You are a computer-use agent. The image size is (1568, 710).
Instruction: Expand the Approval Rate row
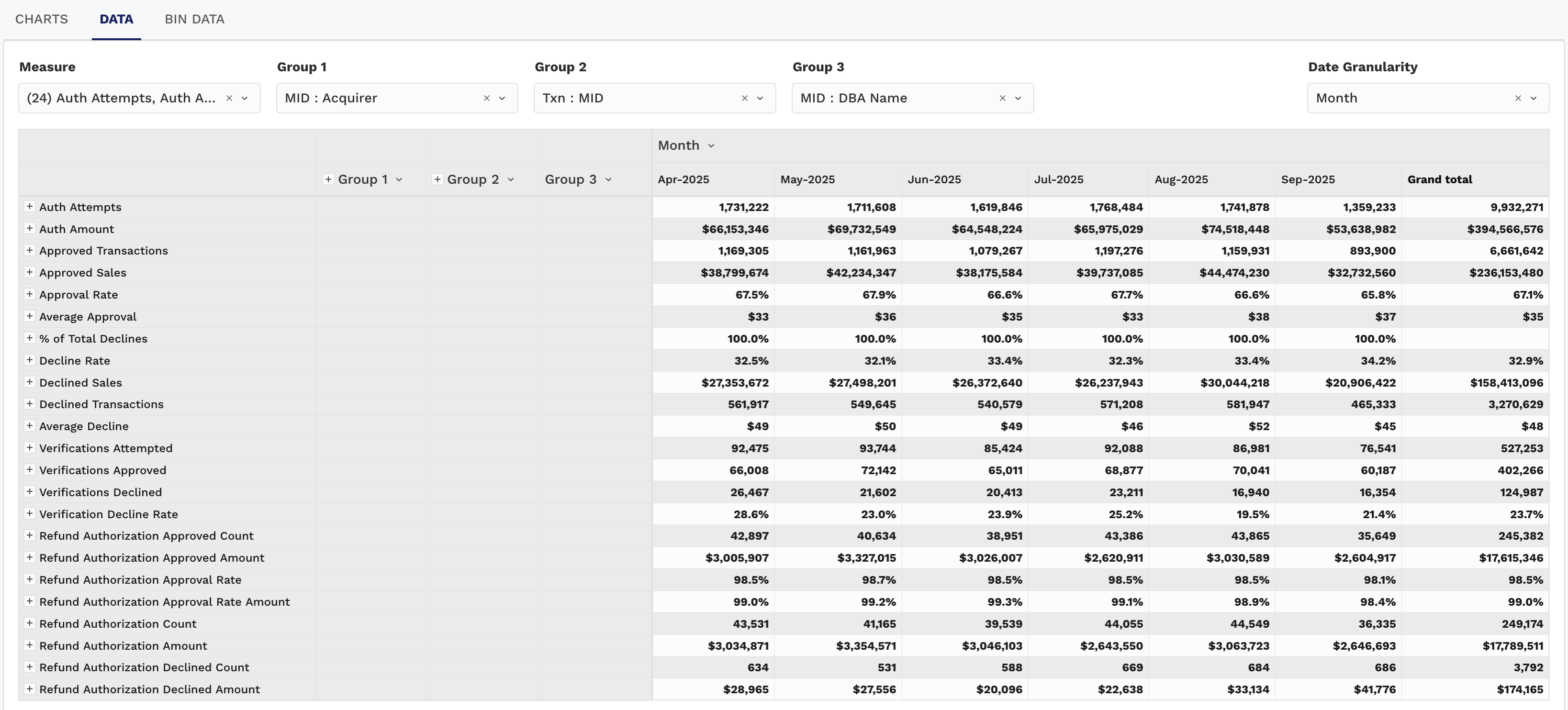pyautogui.click(x=29, y=294)
